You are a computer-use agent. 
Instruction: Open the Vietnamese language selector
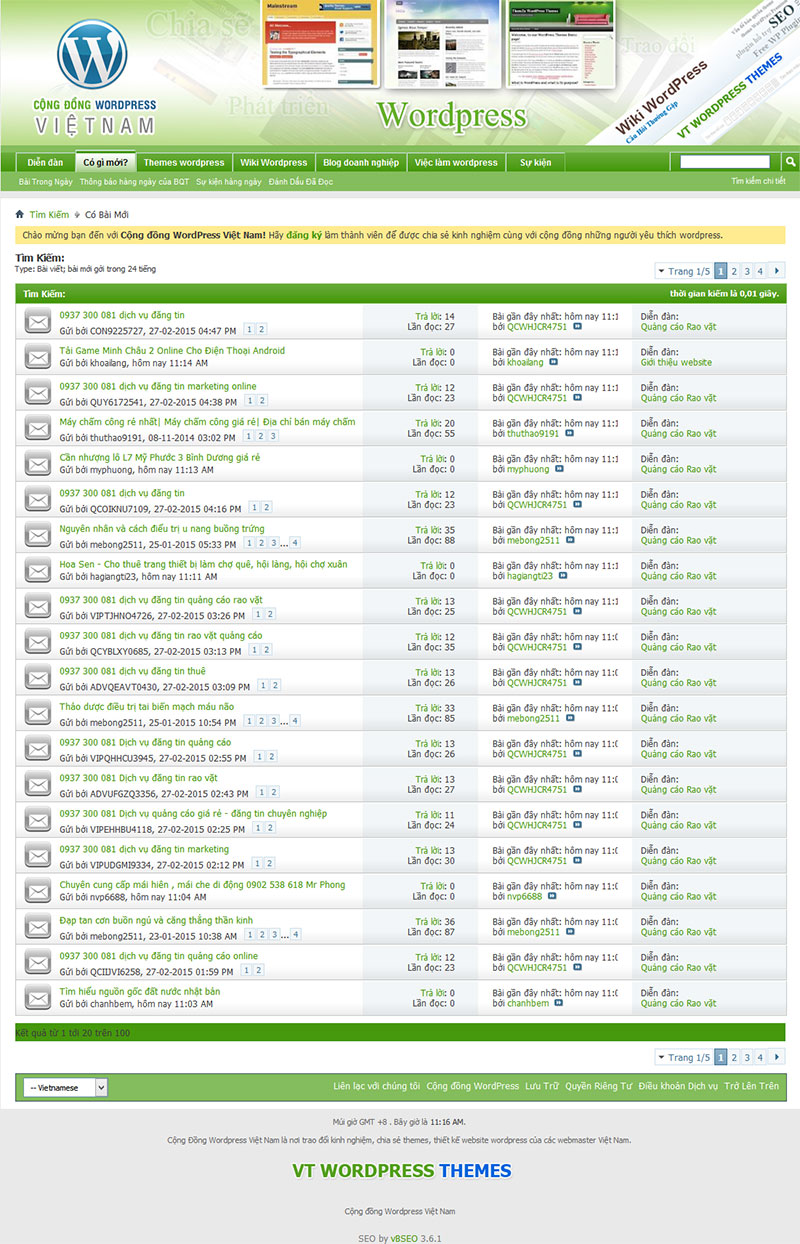[65, 1087]
